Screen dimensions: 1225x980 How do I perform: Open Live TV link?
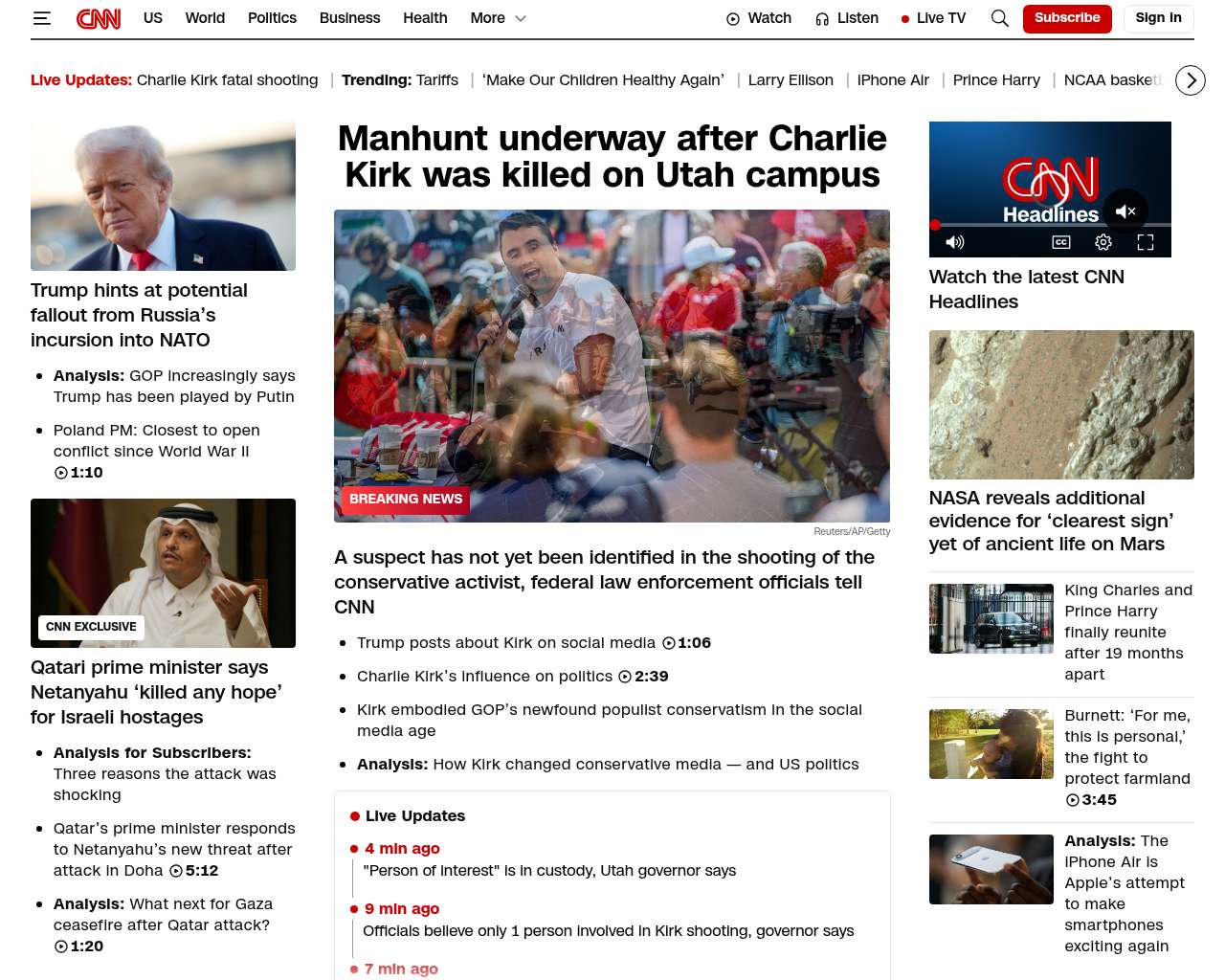[933, 18]
